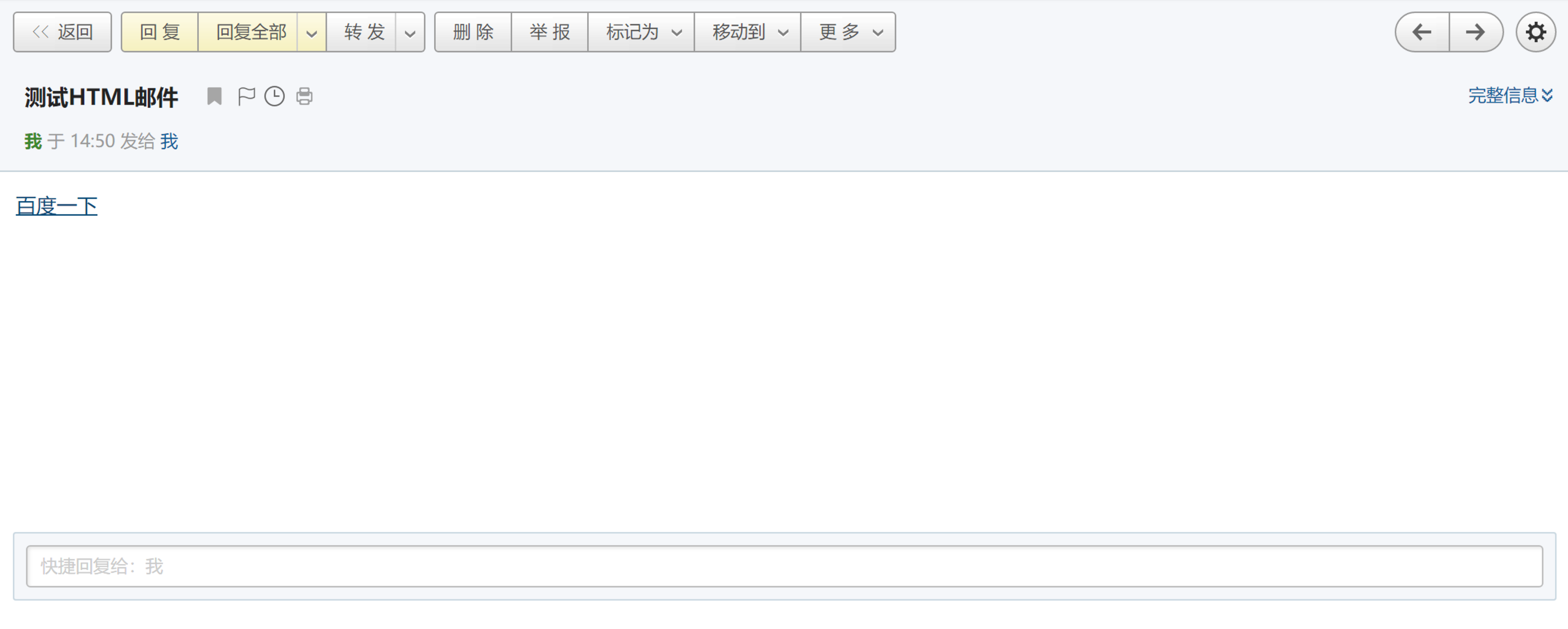Open the 移动到 move-to dropdown
Viewport: 1568px width, 629px height.
(x=748, y=32)
